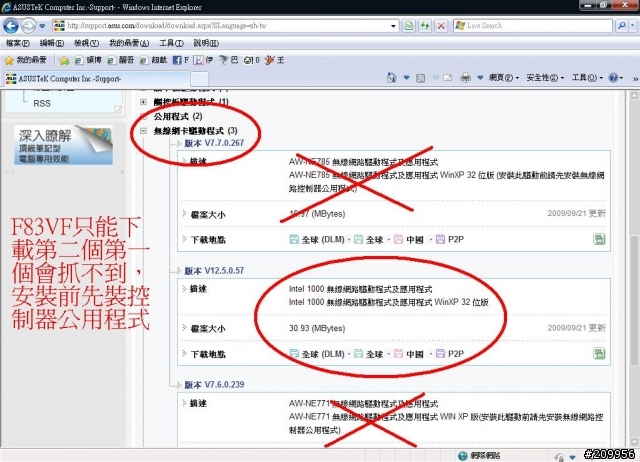Open the 0 favorites bar link

coord(251,60)
